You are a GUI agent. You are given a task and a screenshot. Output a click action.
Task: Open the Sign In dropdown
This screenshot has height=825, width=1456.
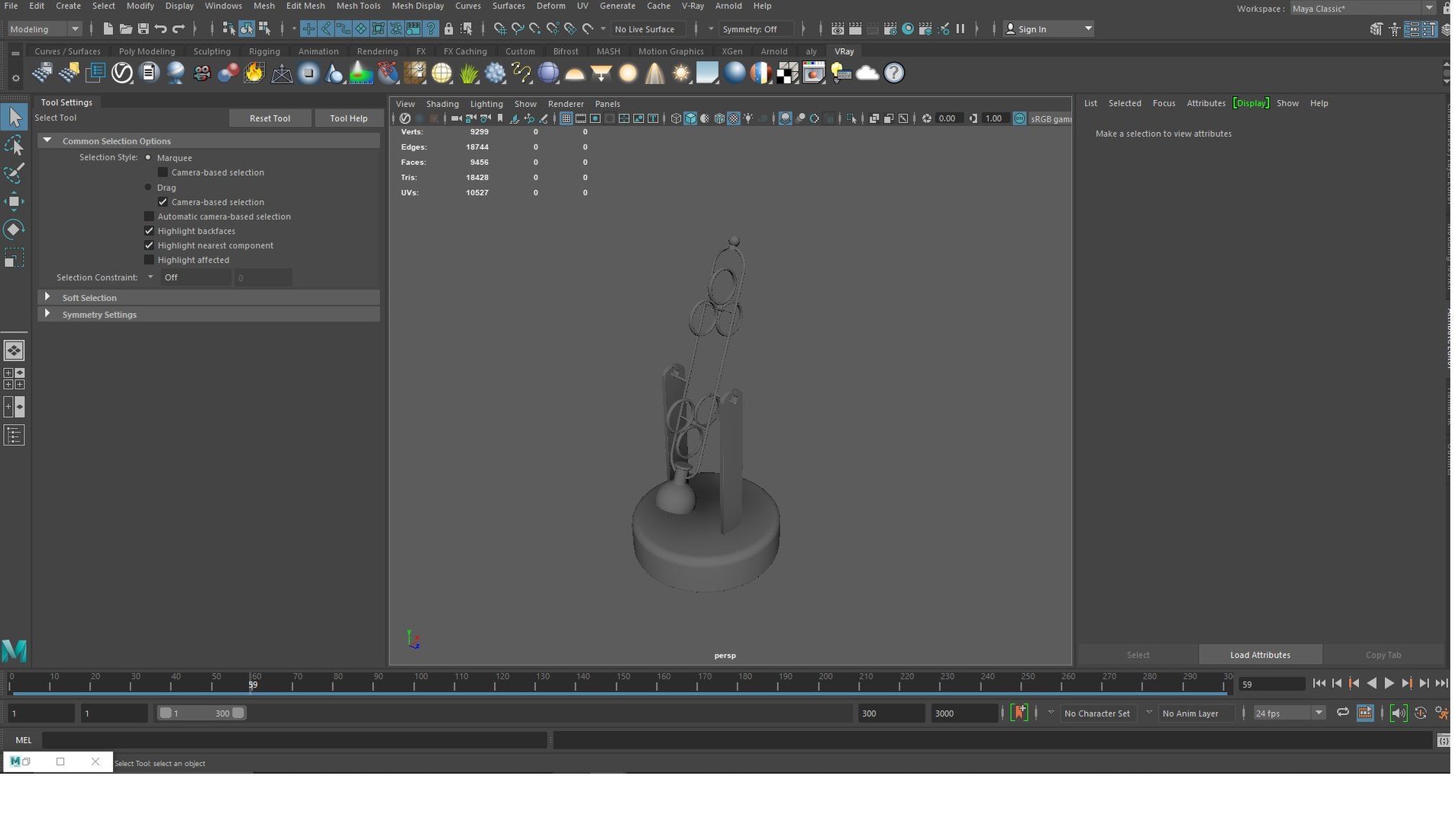1049,29
